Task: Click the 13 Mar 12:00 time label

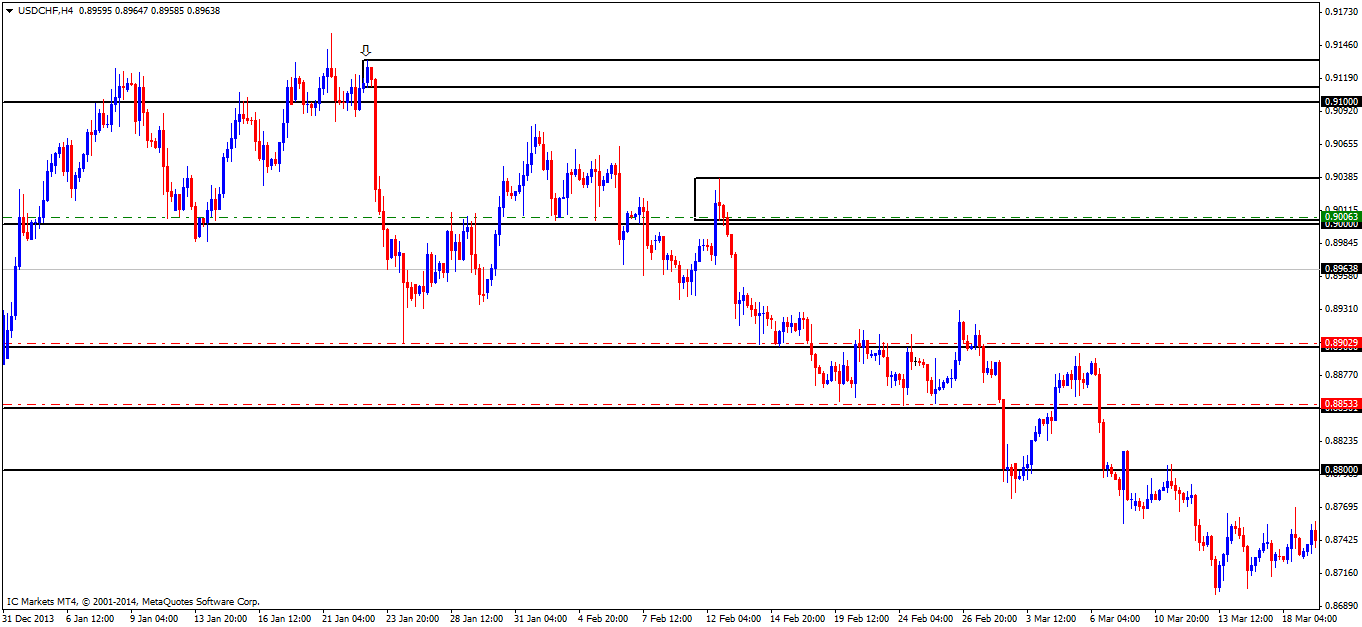Action: 1244,618
